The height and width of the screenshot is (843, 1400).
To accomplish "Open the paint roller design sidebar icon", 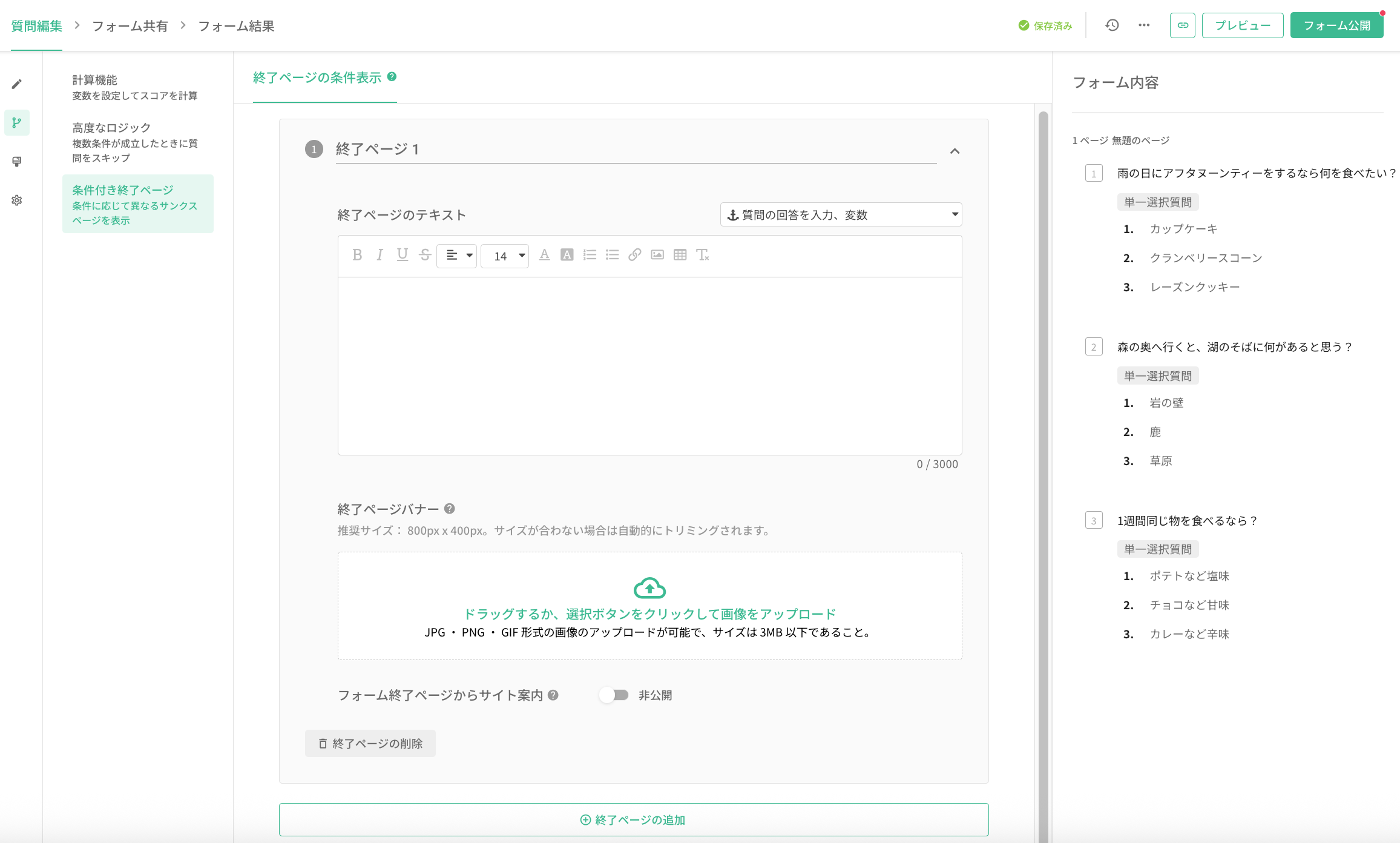I will [17, 162].
